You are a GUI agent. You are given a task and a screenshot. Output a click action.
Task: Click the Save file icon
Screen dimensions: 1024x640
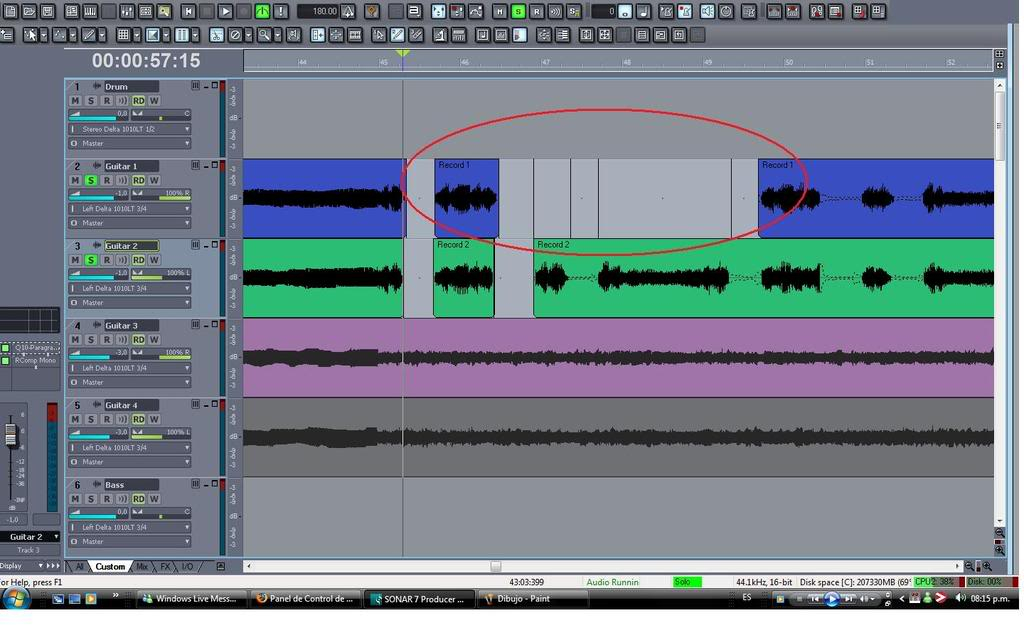[x=48, y=11]
